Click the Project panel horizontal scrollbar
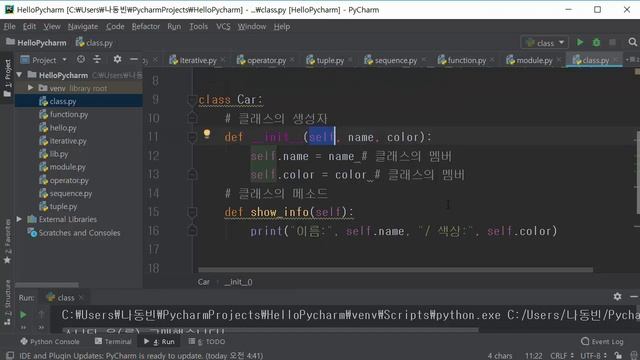This screenshot has width=640, height=360. point(47,284)
